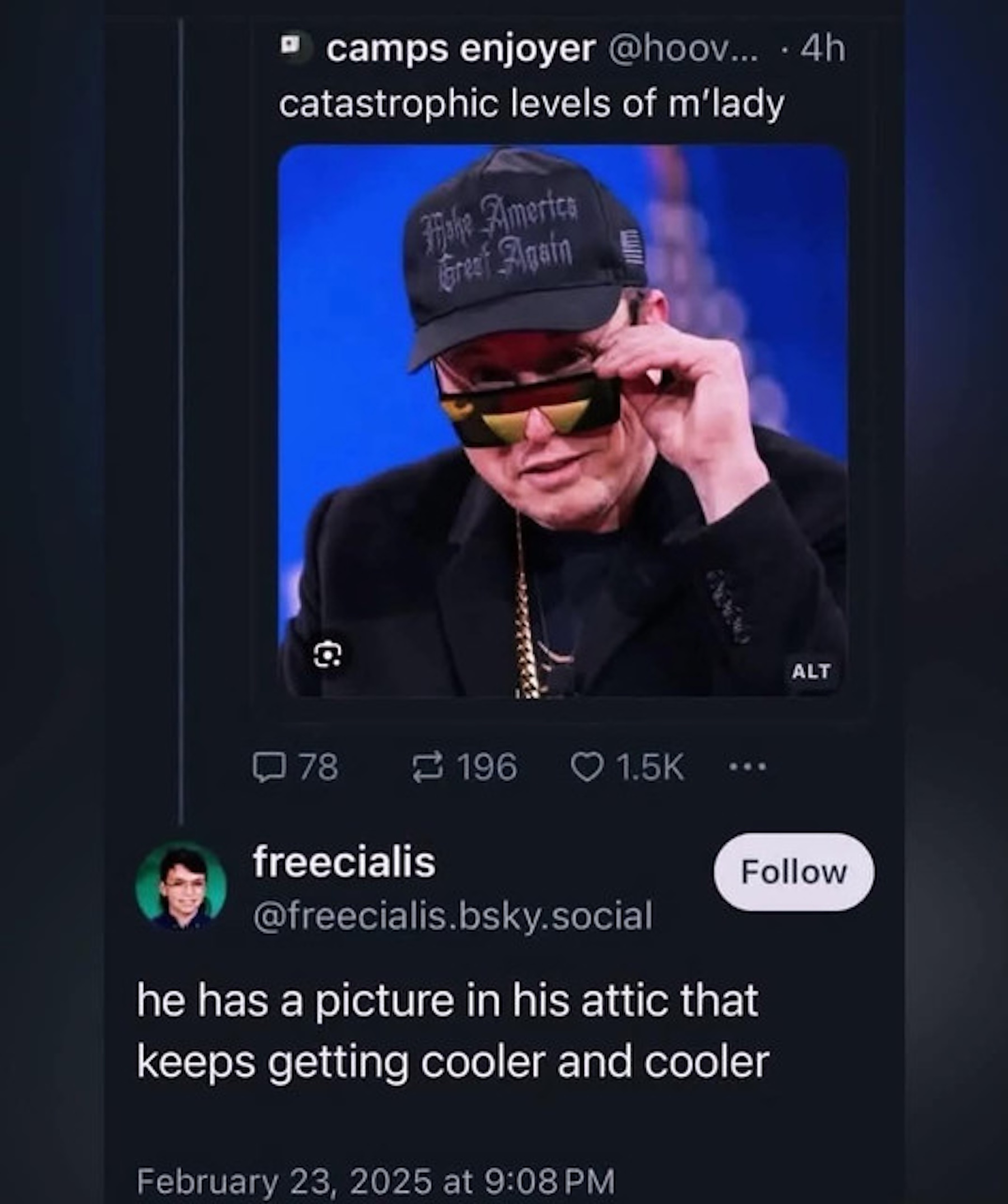Click the "catastrophic levels of m'lady" post text
This screenshot has height=1204, width=1008.
(x=531, y=104)
